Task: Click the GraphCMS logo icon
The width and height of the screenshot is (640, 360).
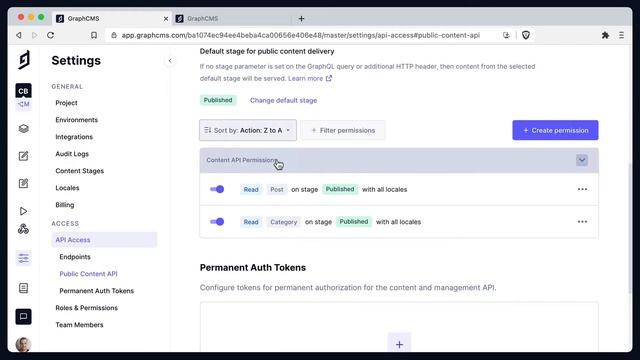Action: pos(24,60)
